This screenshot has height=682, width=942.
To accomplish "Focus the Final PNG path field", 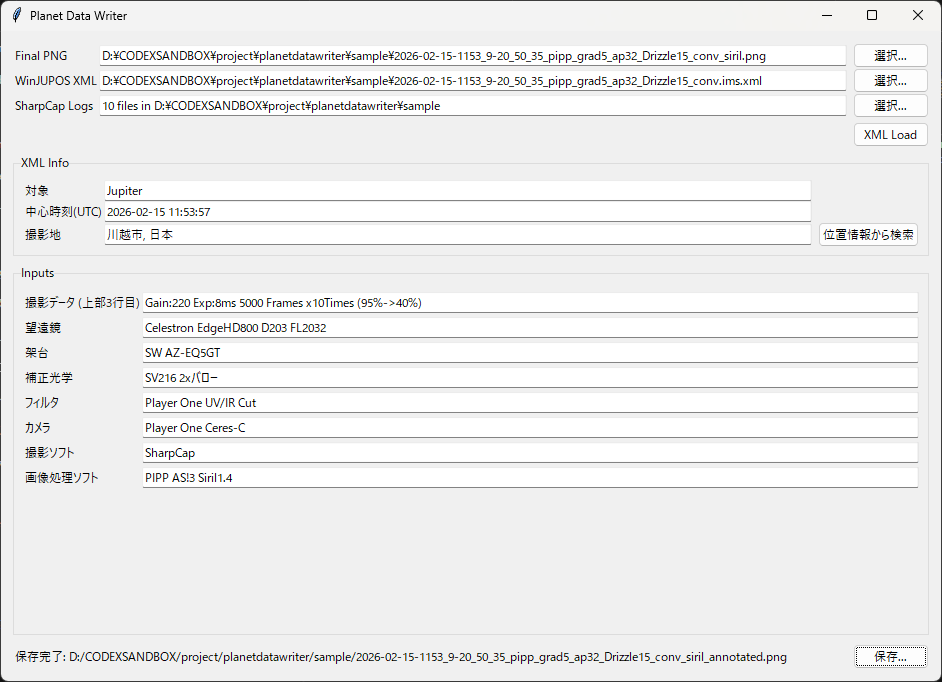I will pos(472,55).
